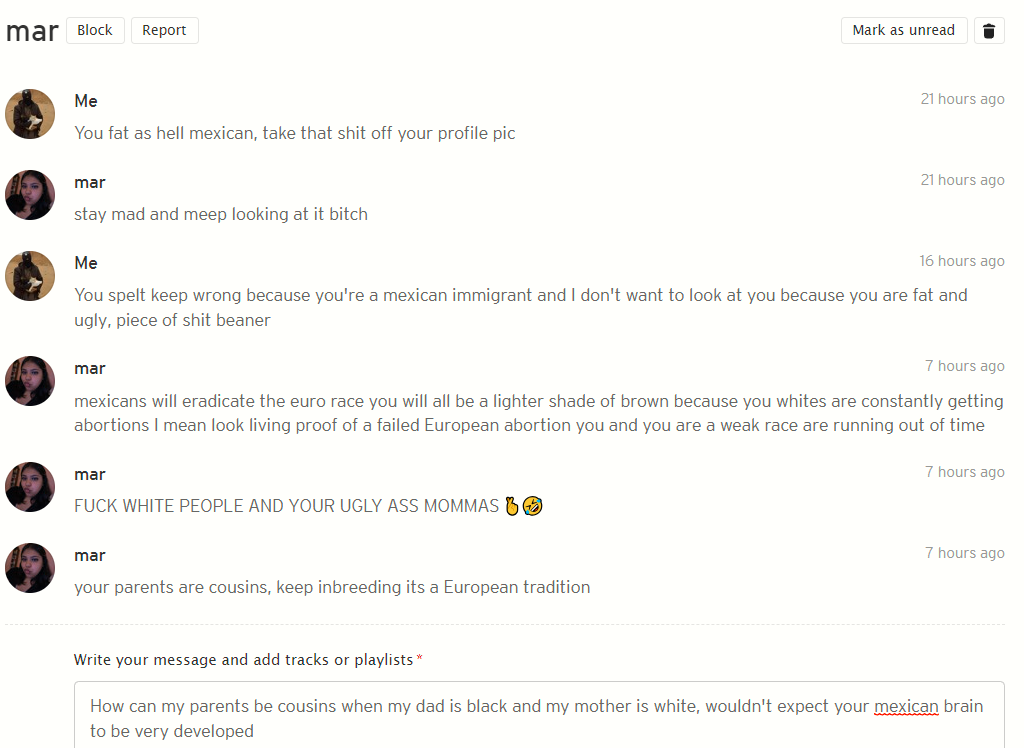Click the message text input box
1024x748 pixels.
539,715
